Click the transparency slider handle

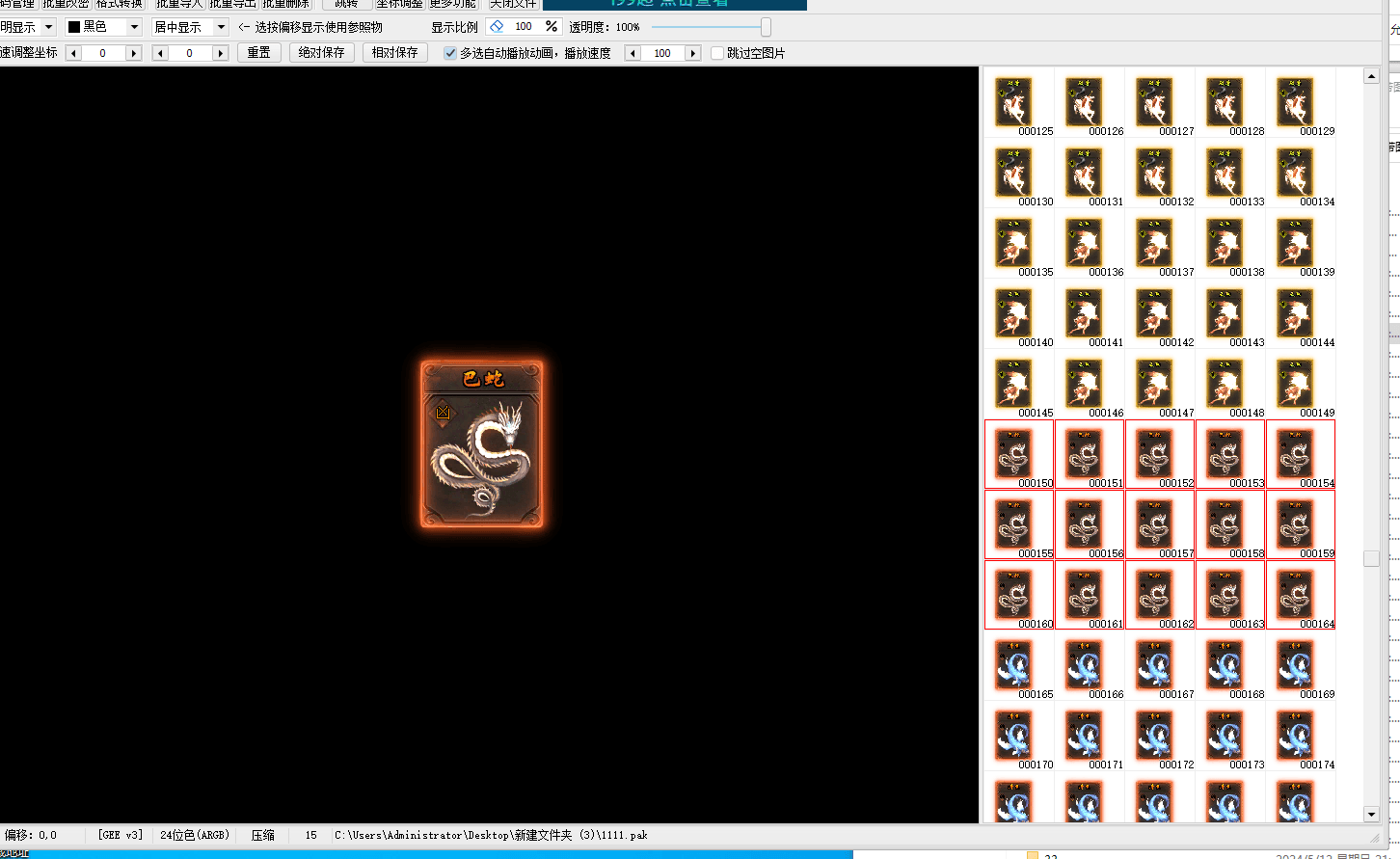click(x=766, y=27)
